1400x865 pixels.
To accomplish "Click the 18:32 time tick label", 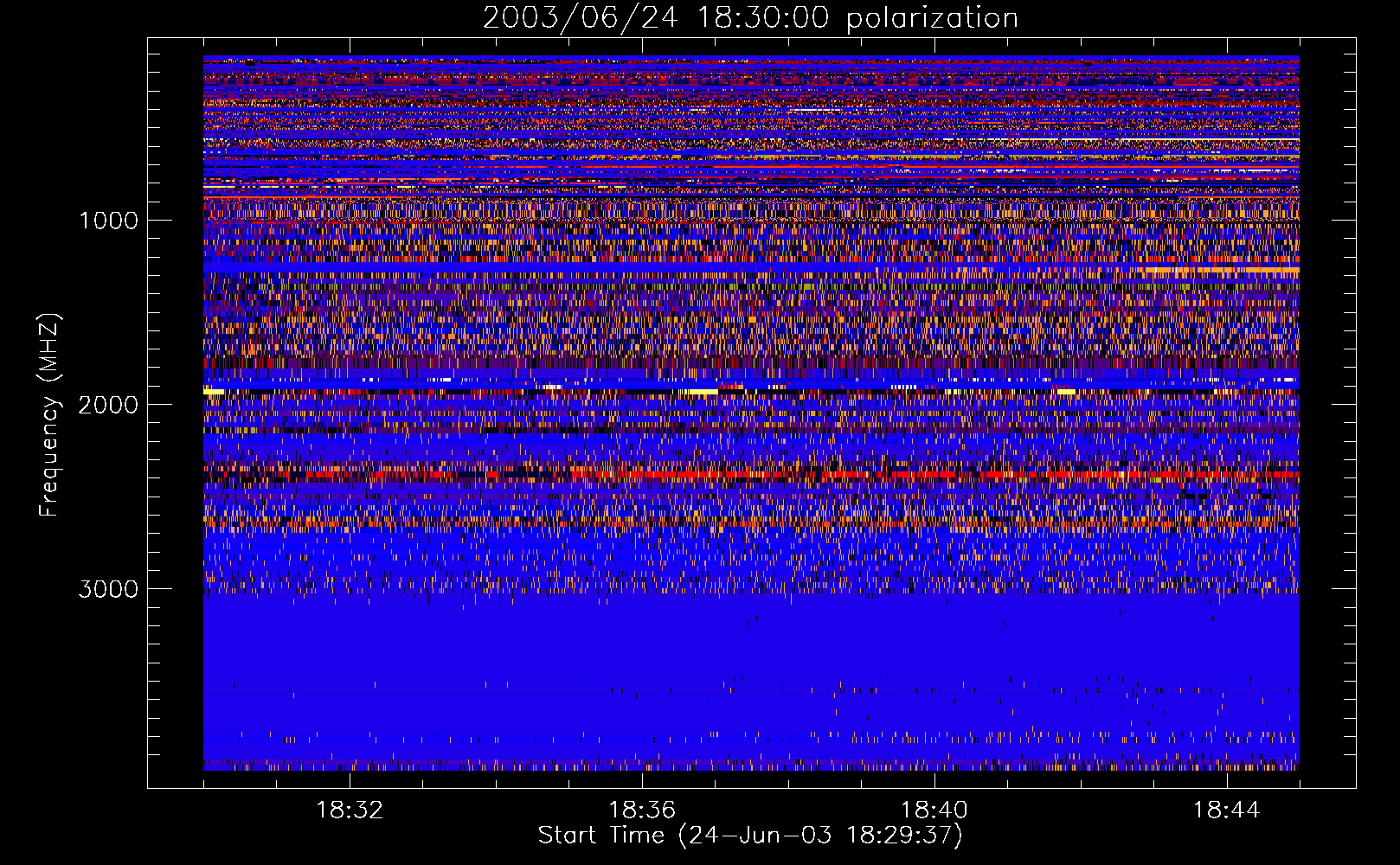I will click(x=350, y=811).
